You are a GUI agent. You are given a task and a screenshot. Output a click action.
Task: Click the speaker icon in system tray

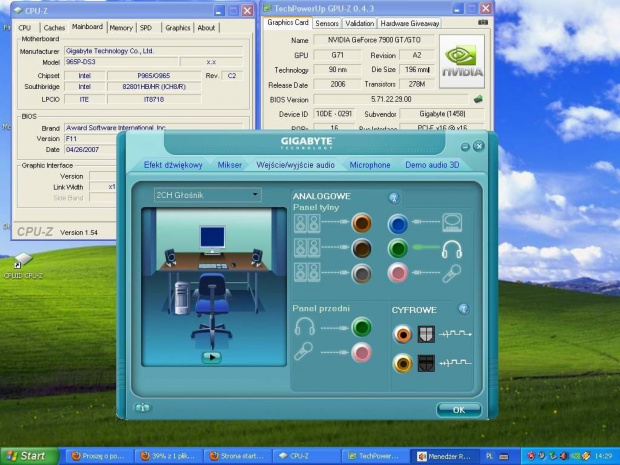pyautogui.click(x=564, y=456)
